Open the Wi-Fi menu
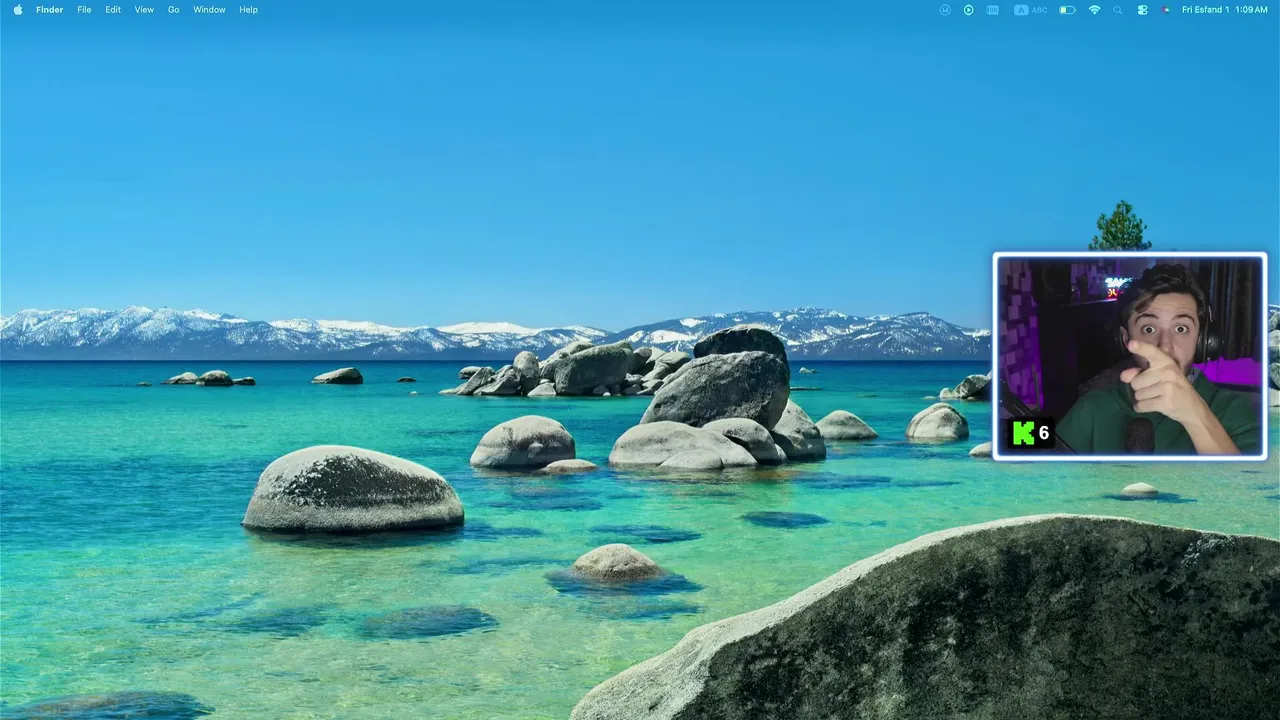 point(1094,9)
